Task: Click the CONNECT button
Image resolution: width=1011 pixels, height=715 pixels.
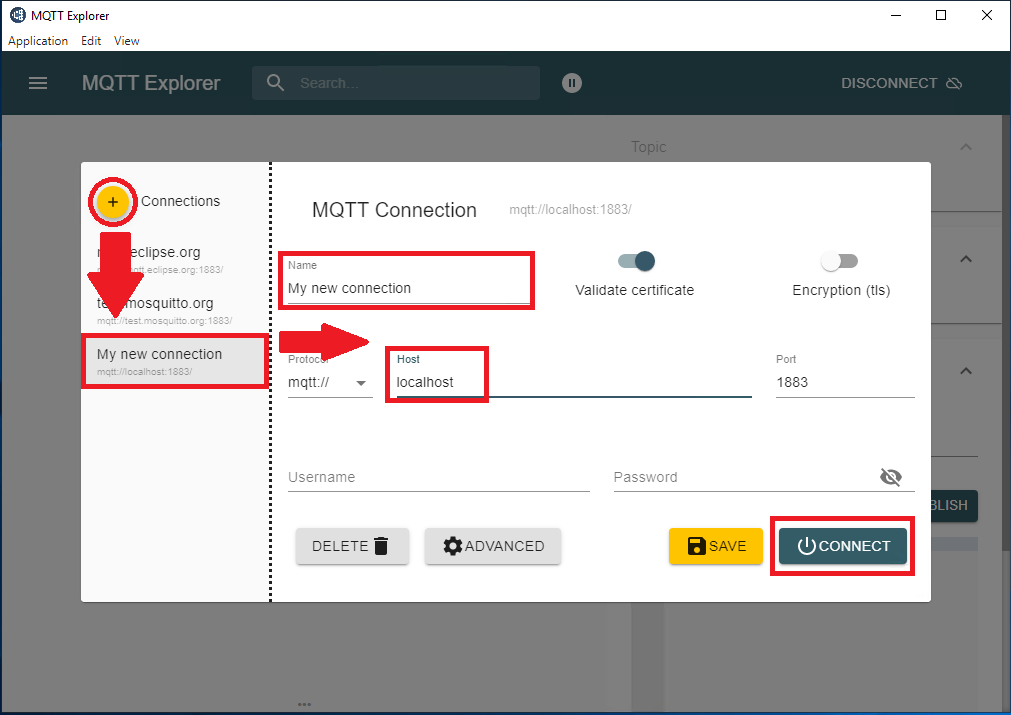Action: coord(843,546)
